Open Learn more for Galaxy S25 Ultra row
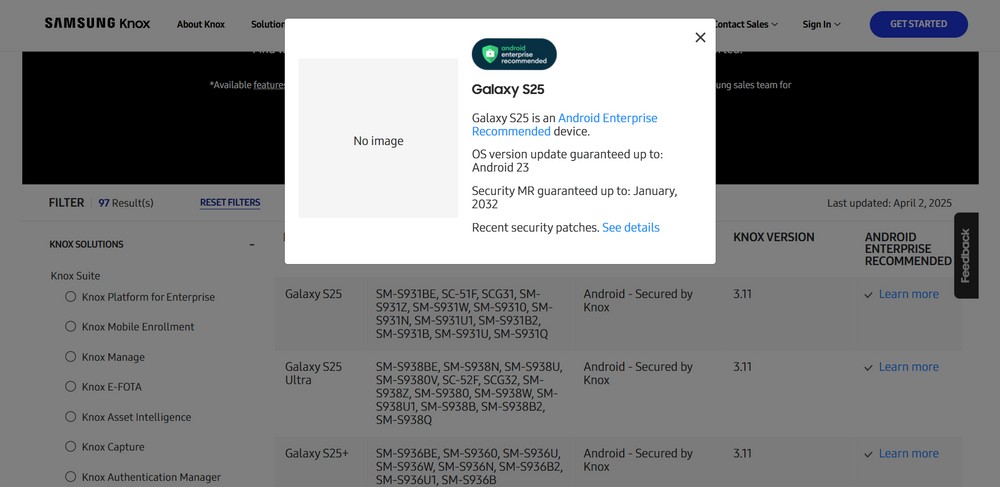 pyautogui.click(x=909, y=367)
